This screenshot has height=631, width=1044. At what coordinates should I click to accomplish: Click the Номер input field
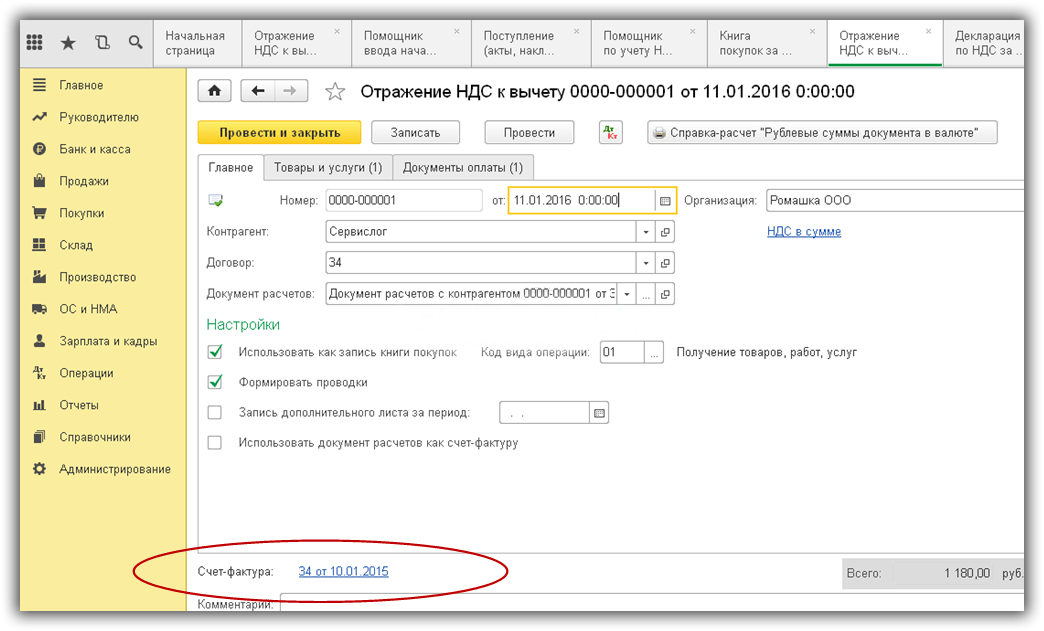pyautogui.click(x=403, y=200)
